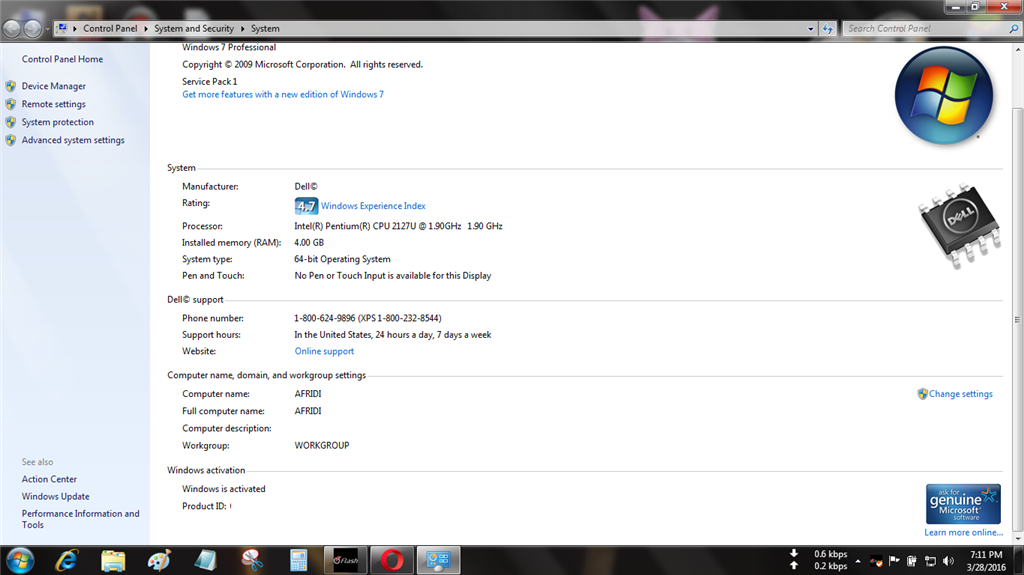This screenshot has width=1024, height=575.
Task: Click the Opera browser taskbar icon
Action: click(391, 559)
